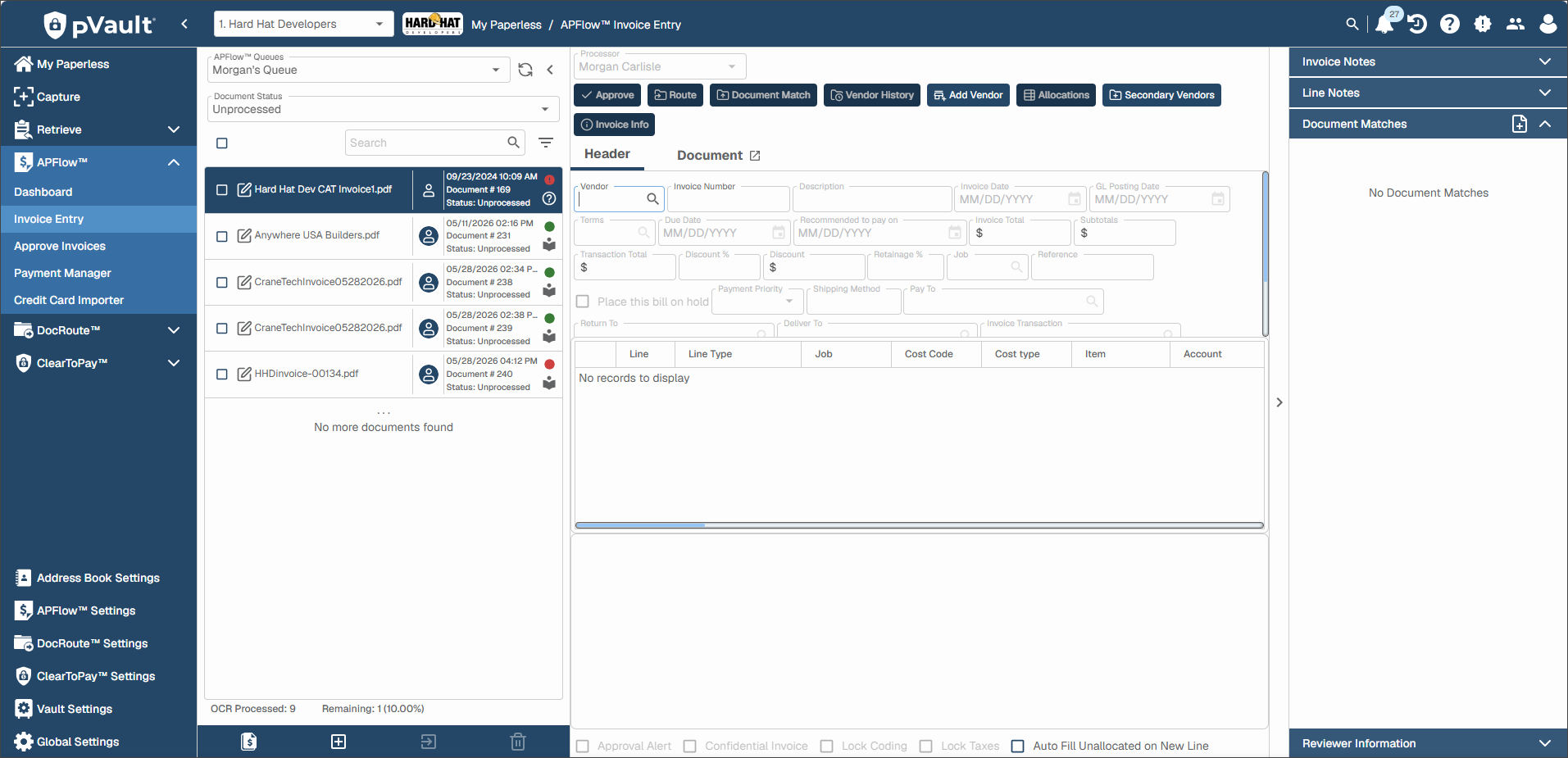Check the Hard Hat Dev CAT Invoice1.pdf checkbox

pos(222,190)
